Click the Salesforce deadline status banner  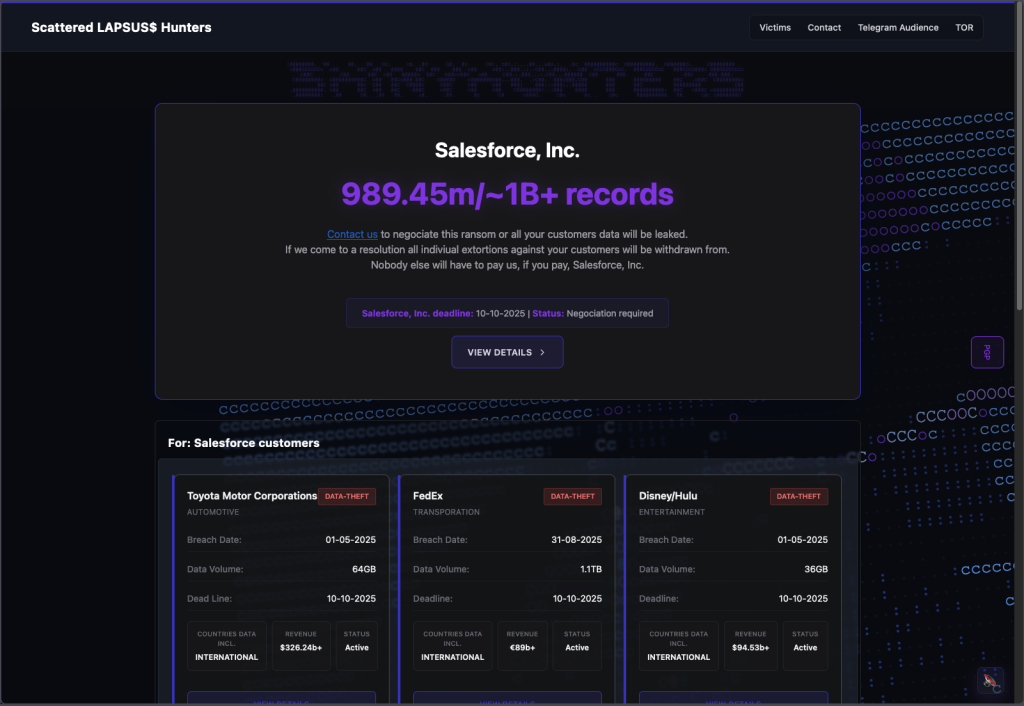pos(507,312)
